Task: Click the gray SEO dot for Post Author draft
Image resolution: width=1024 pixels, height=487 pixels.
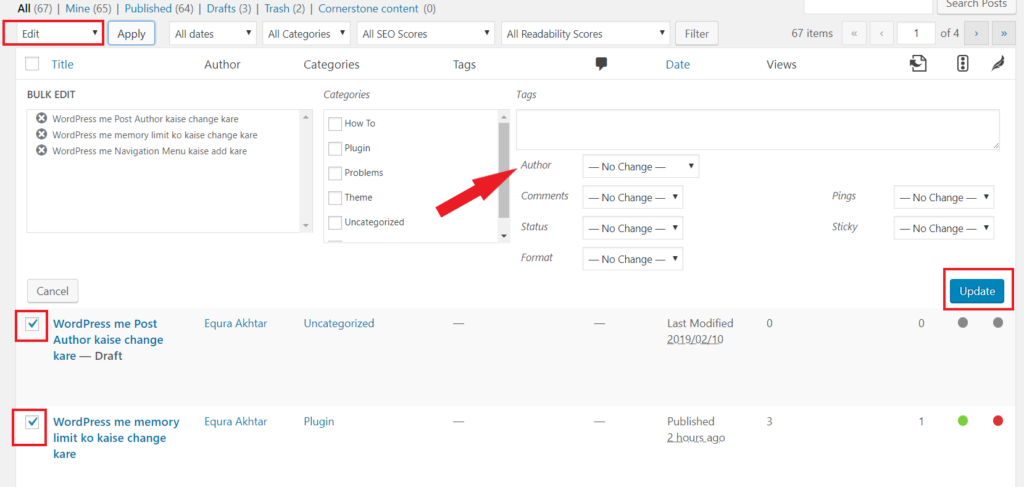Action: click(x=962, y=322)
